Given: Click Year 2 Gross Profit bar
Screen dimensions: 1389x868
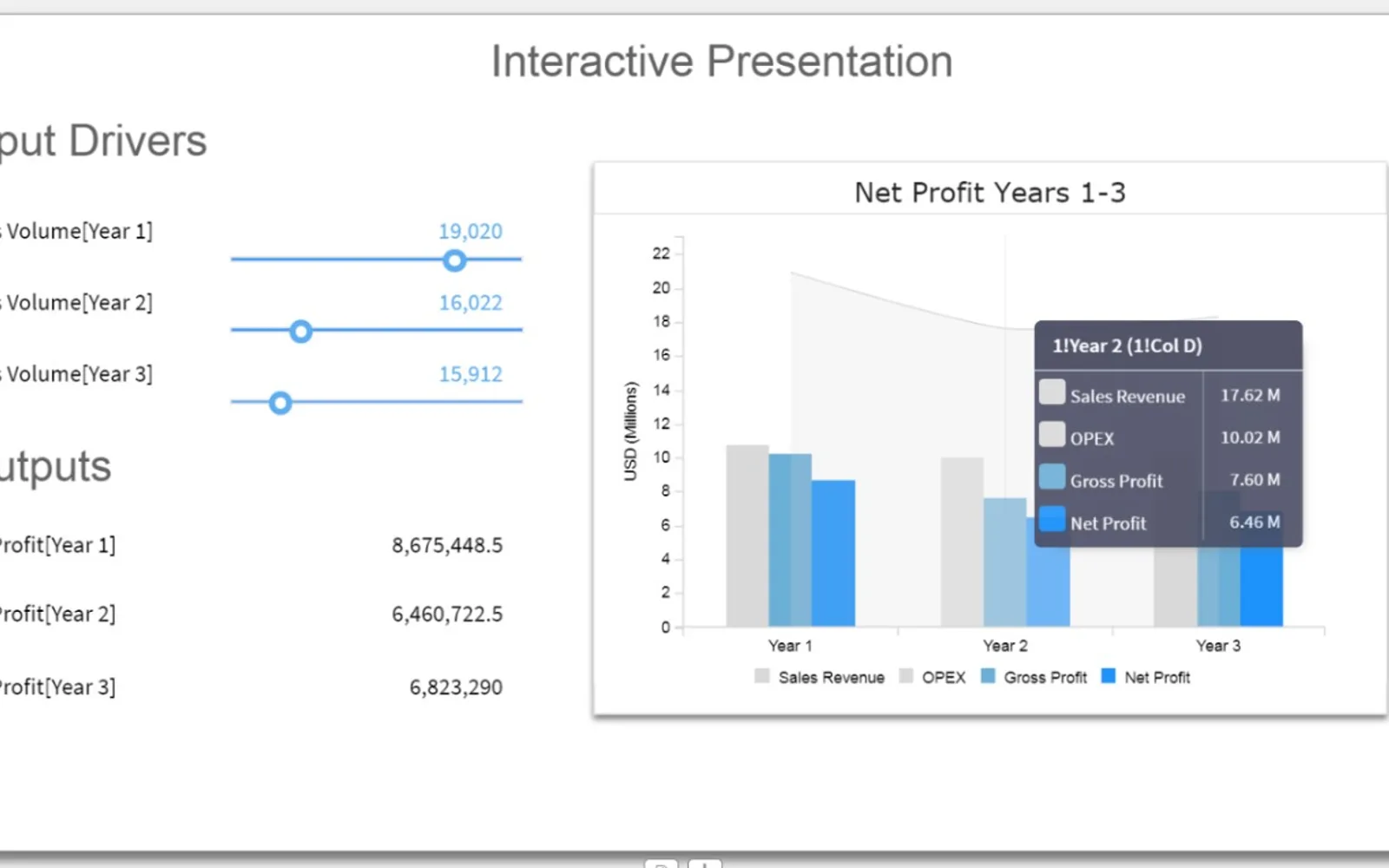Looking at the screenshot, I should click(x=1004, y=562).
